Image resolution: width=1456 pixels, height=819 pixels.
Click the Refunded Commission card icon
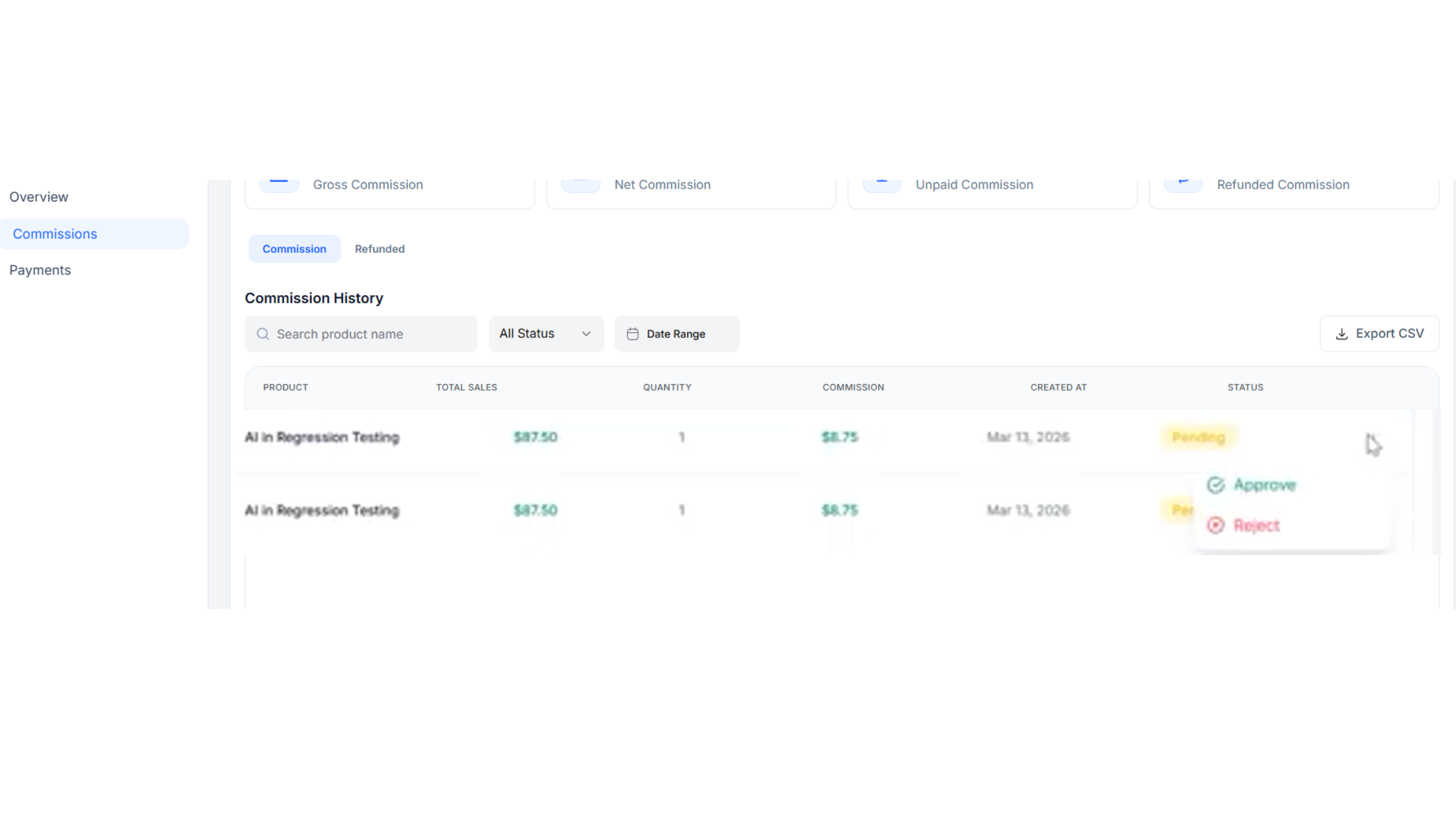(1183, 183)
